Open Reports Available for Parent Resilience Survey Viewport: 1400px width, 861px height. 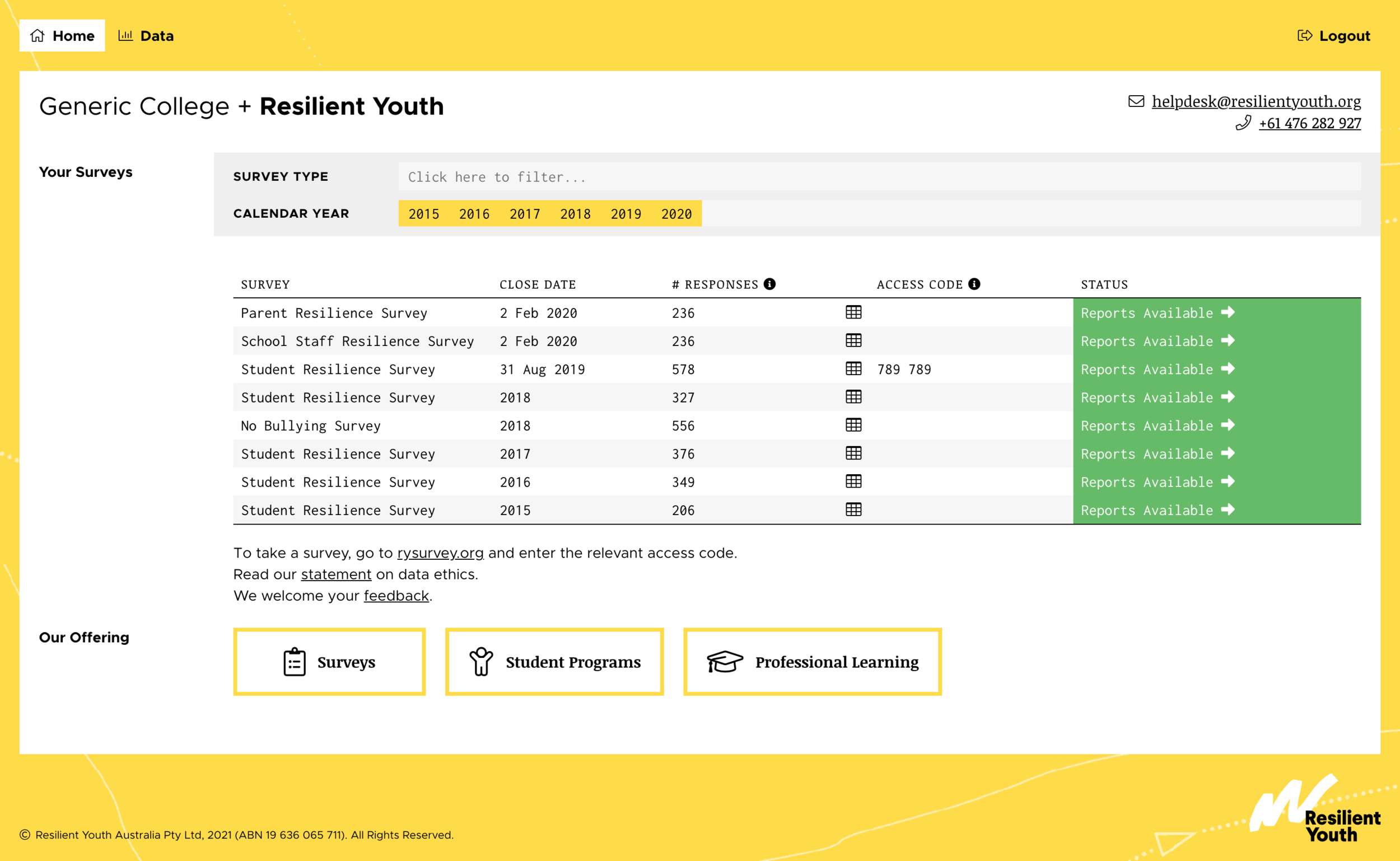point(1158,312)
